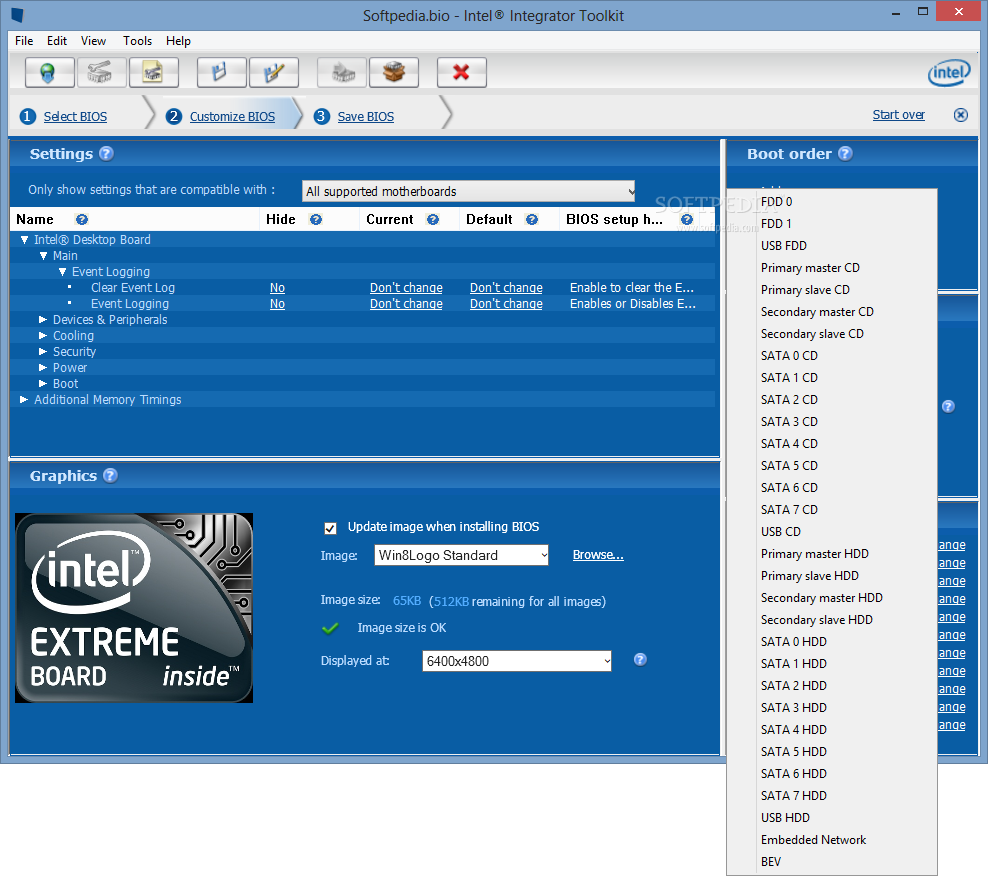Click the blue floppy Save toolbar icon
The width and height of the screenshot is (988, 876).
221,72
